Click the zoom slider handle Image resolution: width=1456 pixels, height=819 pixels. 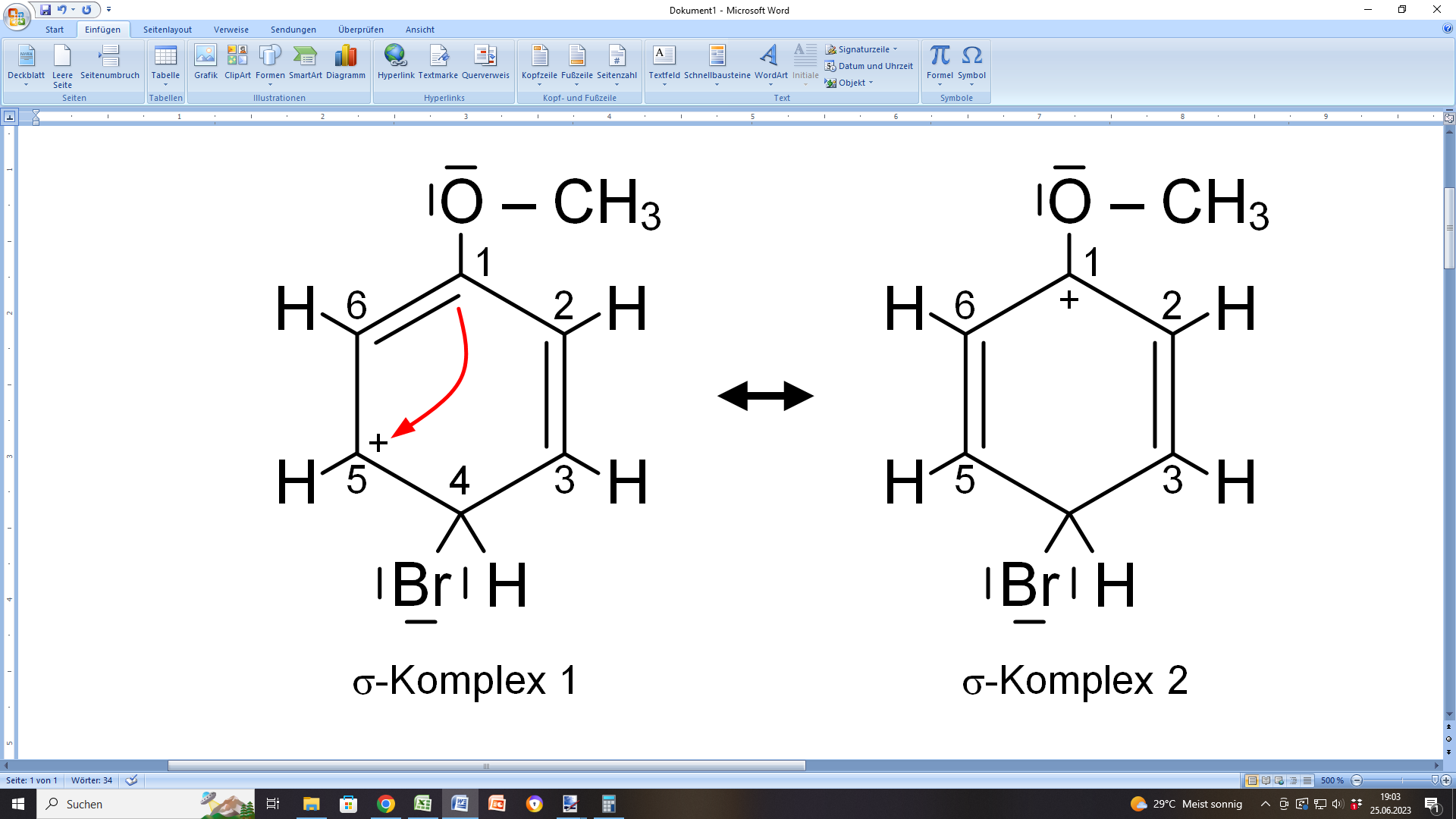(1435, 780)
